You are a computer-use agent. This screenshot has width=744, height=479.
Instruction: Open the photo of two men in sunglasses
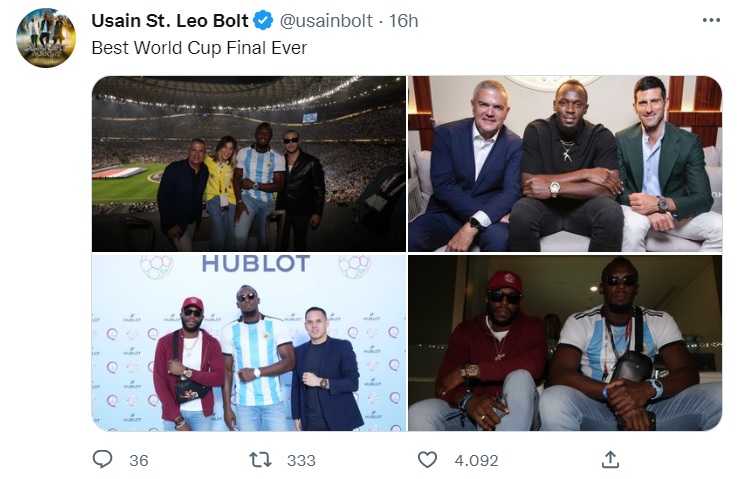click(x=565, y=343)
